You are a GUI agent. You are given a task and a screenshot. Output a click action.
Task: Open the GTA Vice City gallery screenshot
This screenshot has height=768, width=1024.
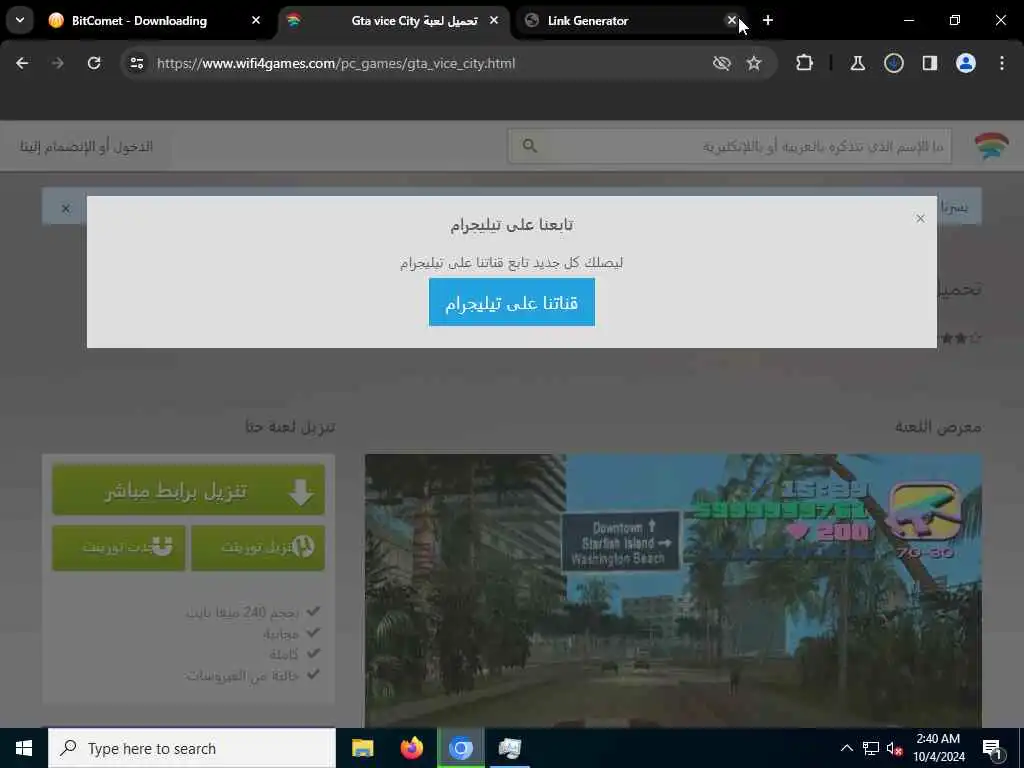pos(673,590)
